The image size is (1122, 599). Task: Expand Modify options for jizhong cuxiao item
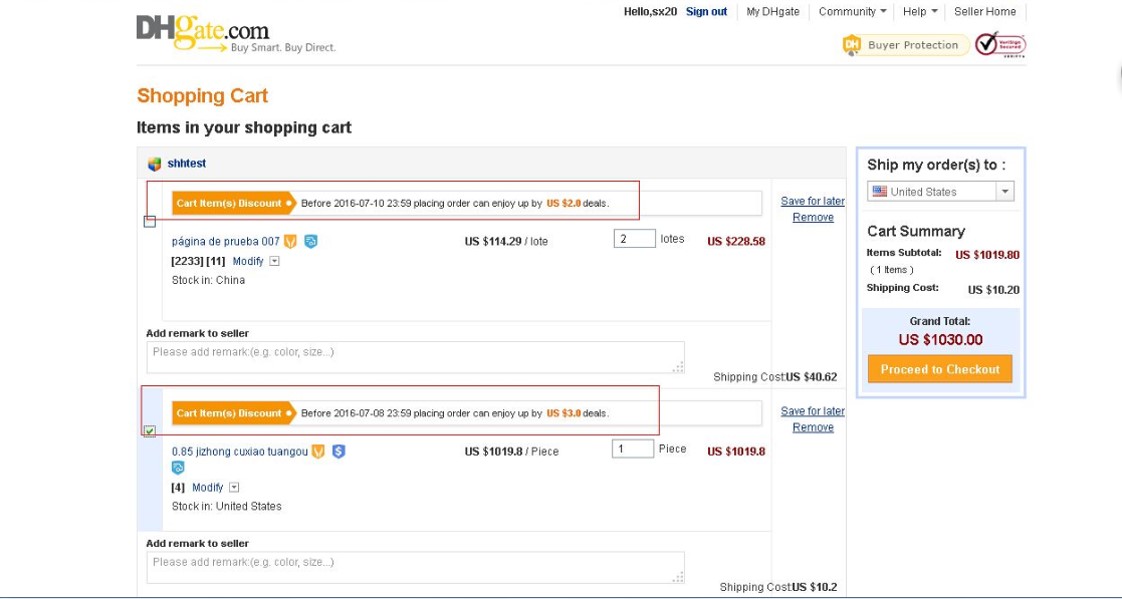pos(234,487)
